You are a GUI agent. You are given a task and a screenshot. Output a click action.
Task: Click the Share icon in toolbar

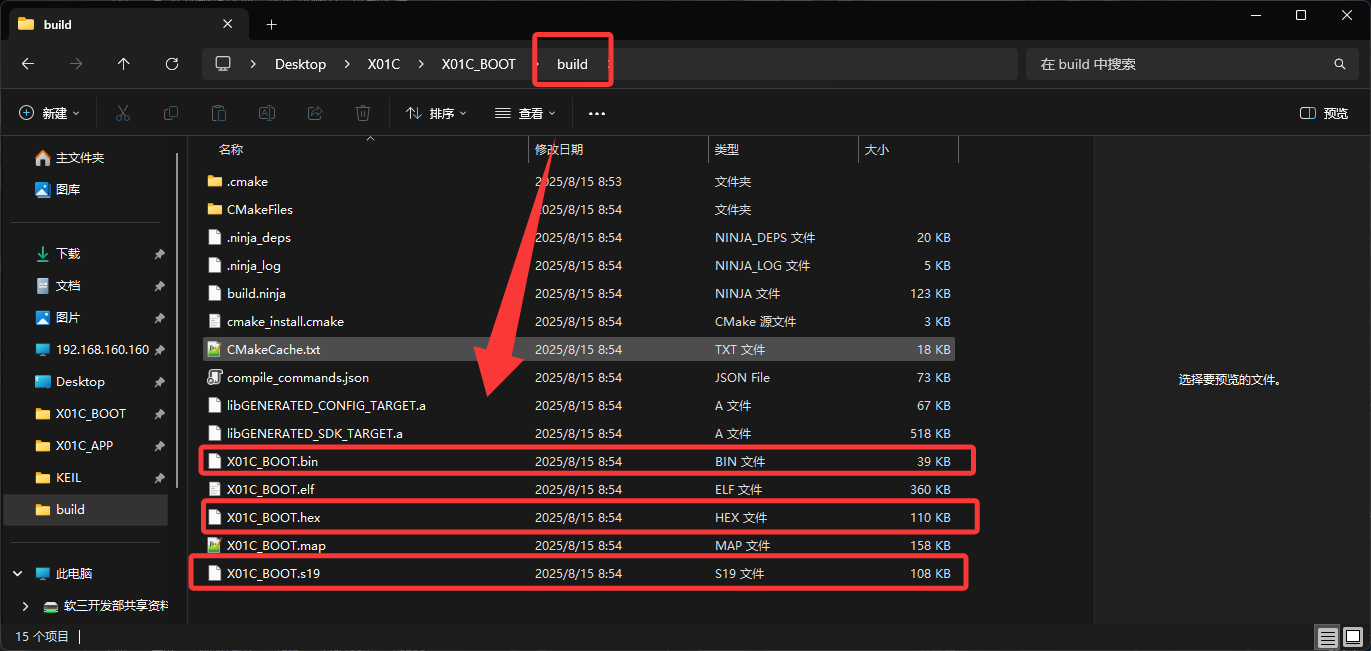pos(315,113)
